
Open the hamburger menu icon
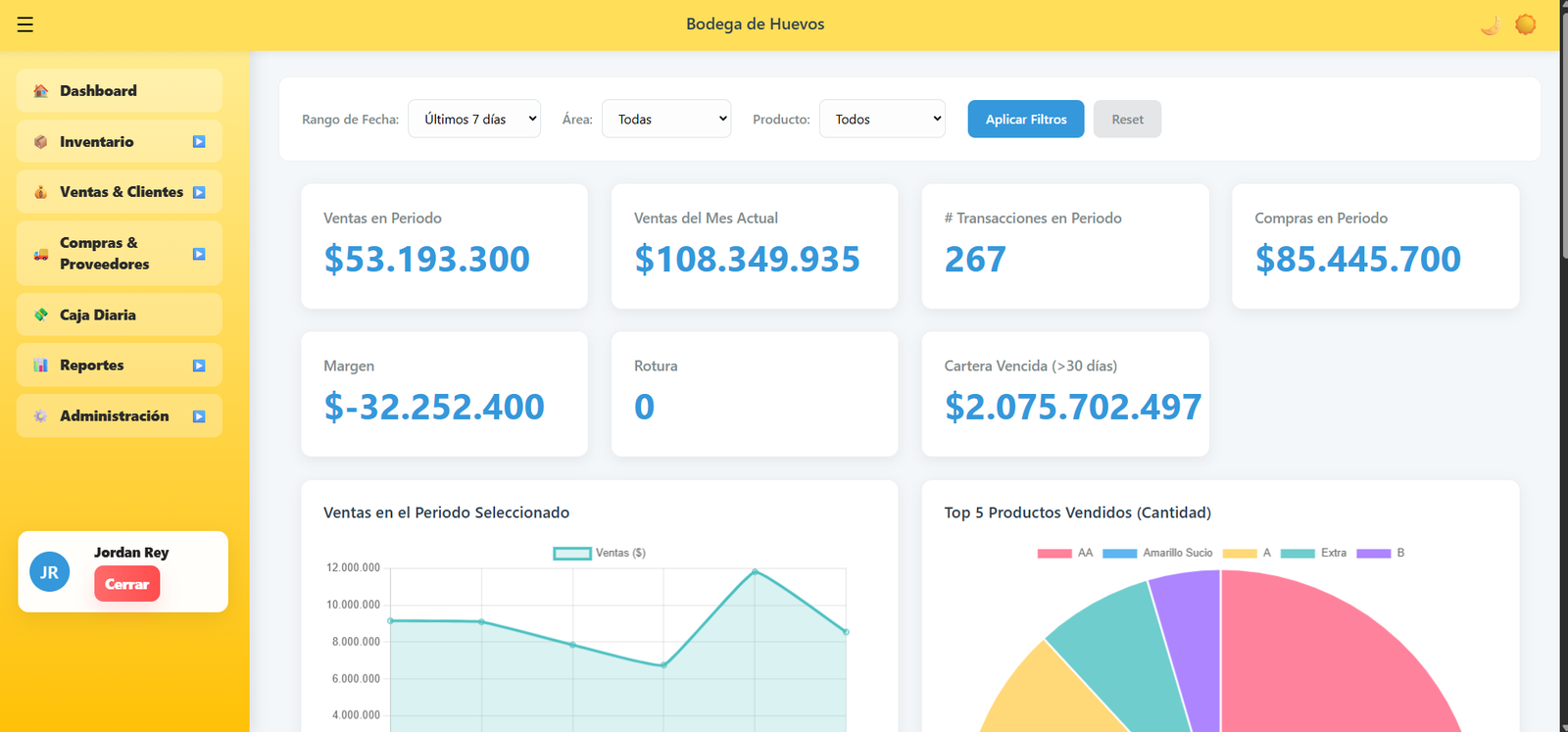click(25, 24)
